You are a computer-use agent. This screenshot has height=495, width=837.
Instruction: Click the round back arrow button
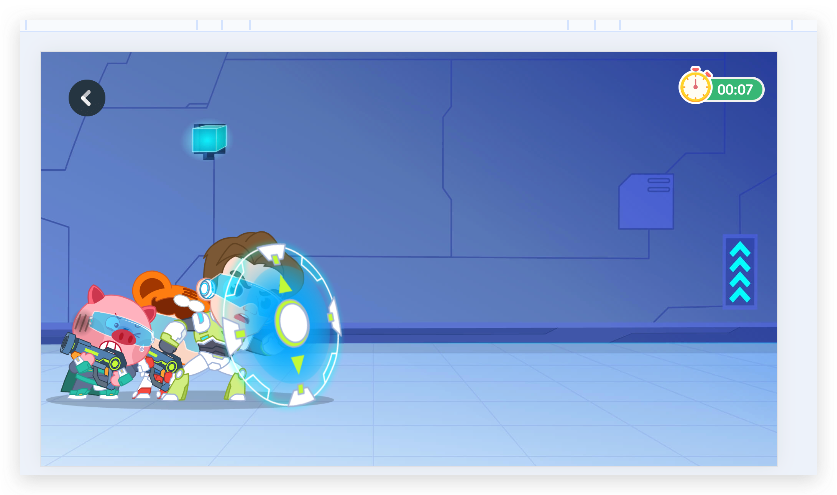[87, 98]
